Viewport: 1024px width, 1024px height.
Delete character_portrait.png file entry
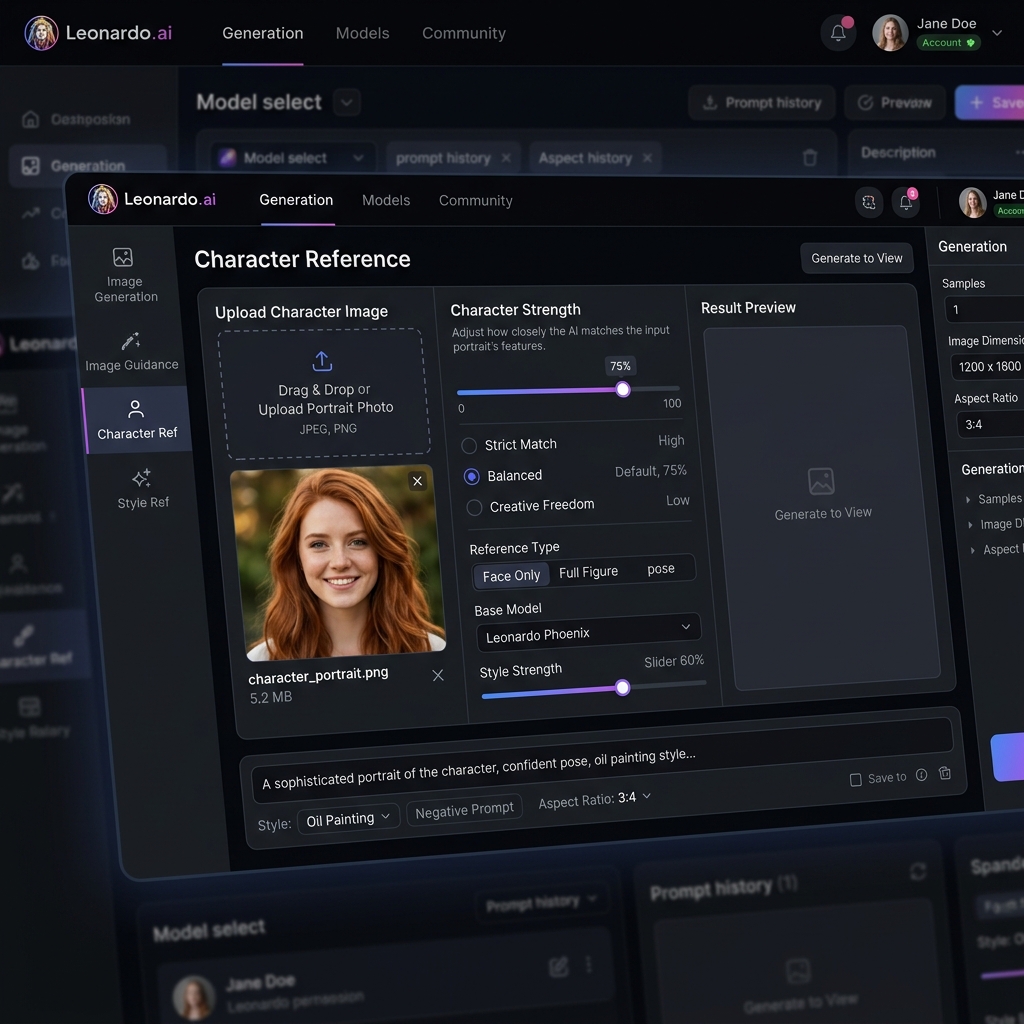click(438, 675)
